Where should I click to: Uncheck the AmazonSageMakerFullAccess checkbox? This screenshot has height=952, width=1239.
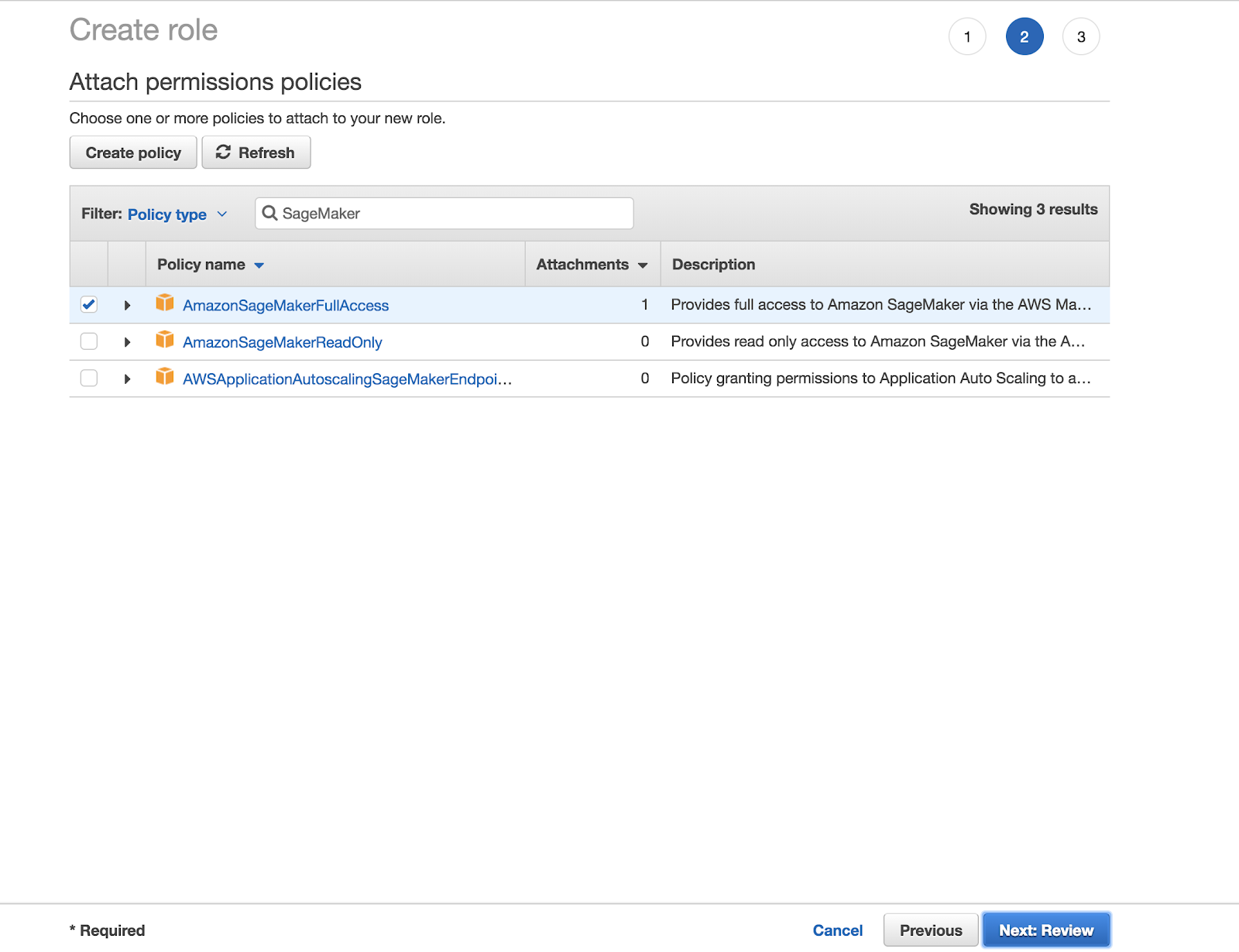click(x=89, y=304)
